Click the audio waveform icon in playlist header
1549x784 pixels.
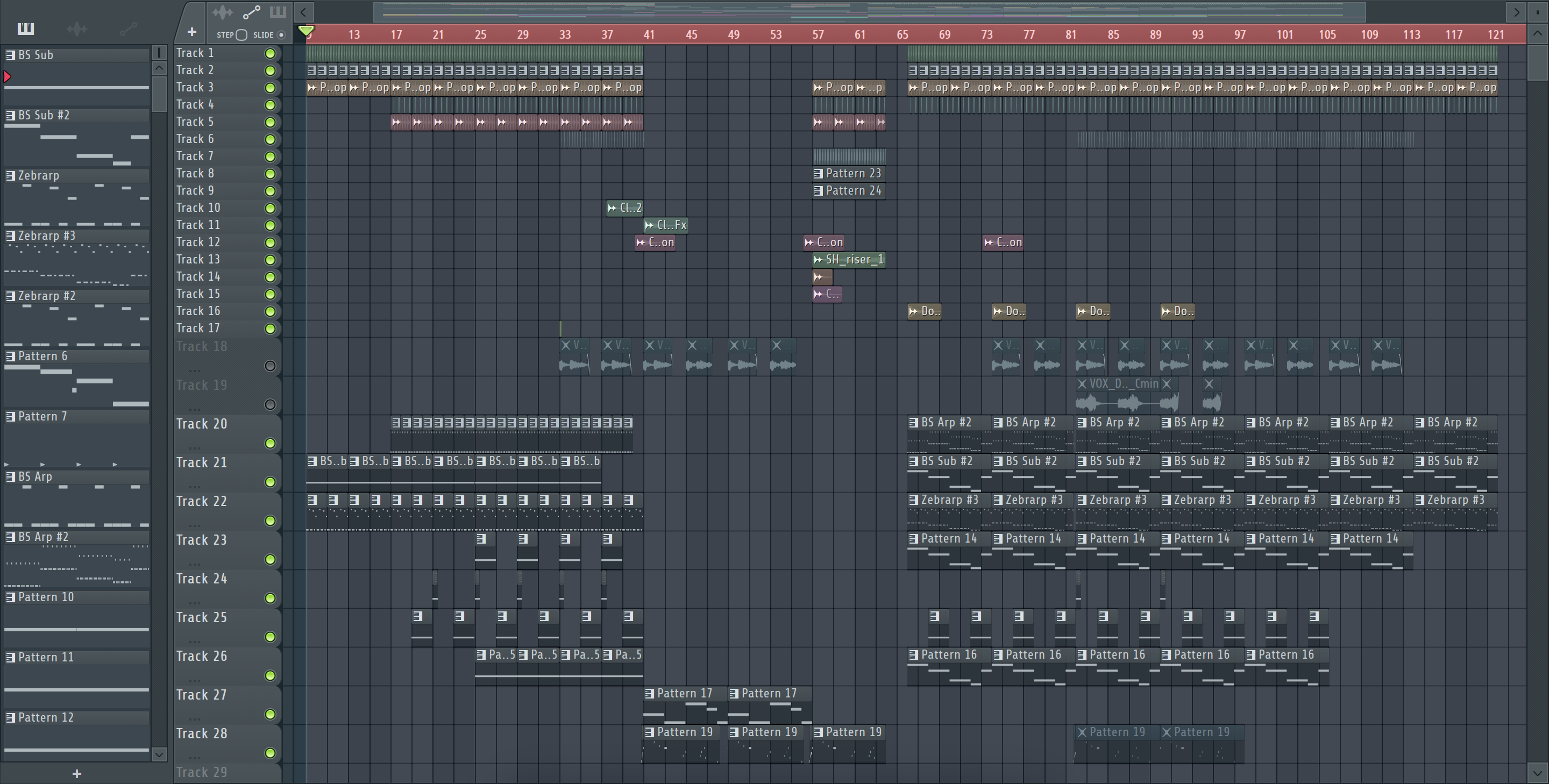[222, 12]
